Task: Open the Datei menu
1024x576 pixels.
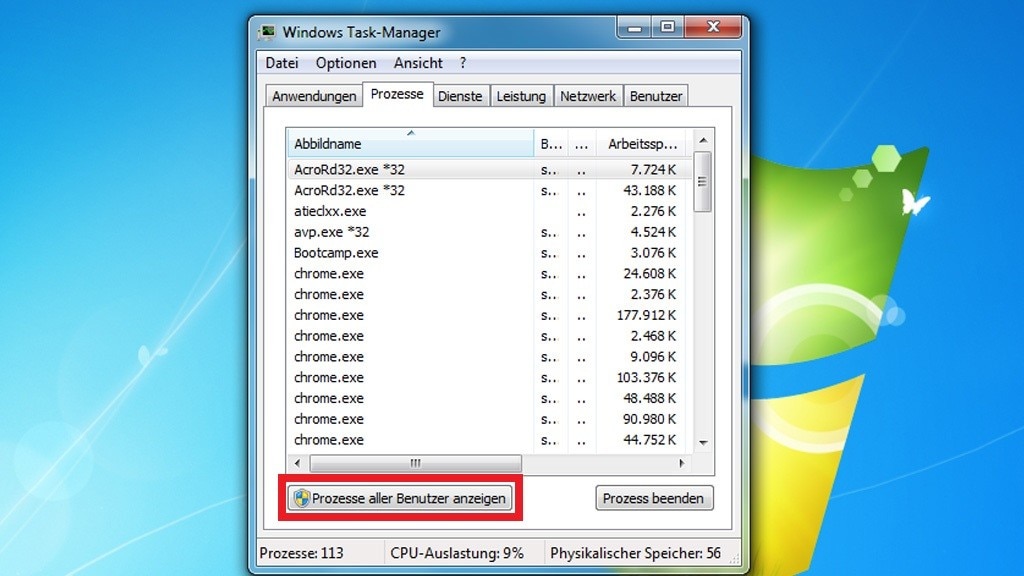Action: coord(282,63)
